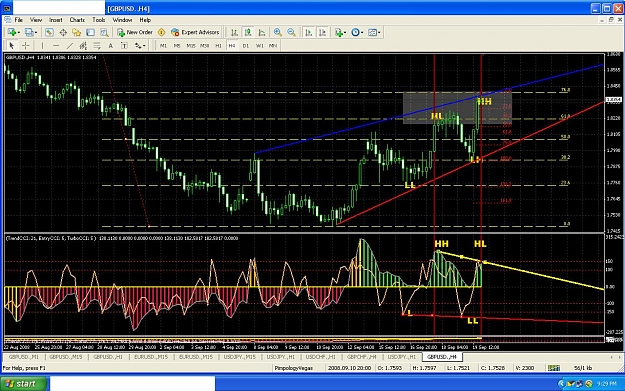Click the connection status bars icon
The height and width of the screenshot is (391, 625).
coord(554,368)
